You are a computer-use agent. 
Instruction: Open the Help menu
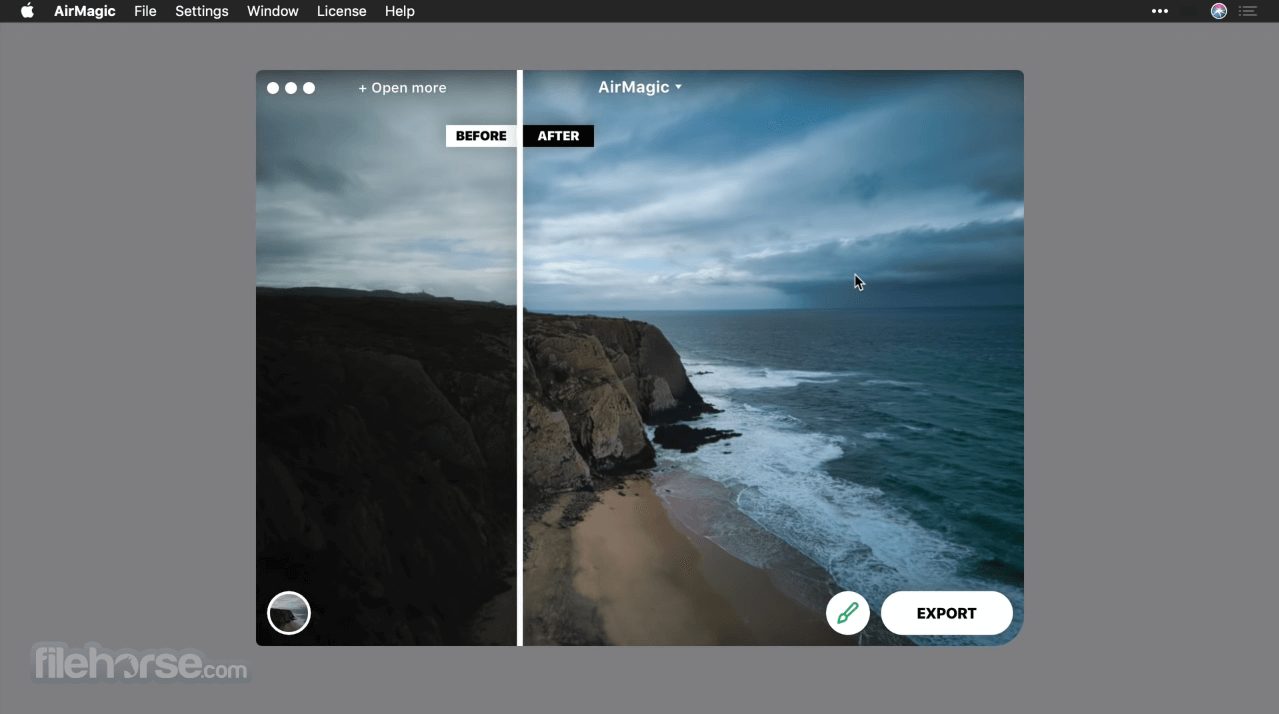point(399,11)
